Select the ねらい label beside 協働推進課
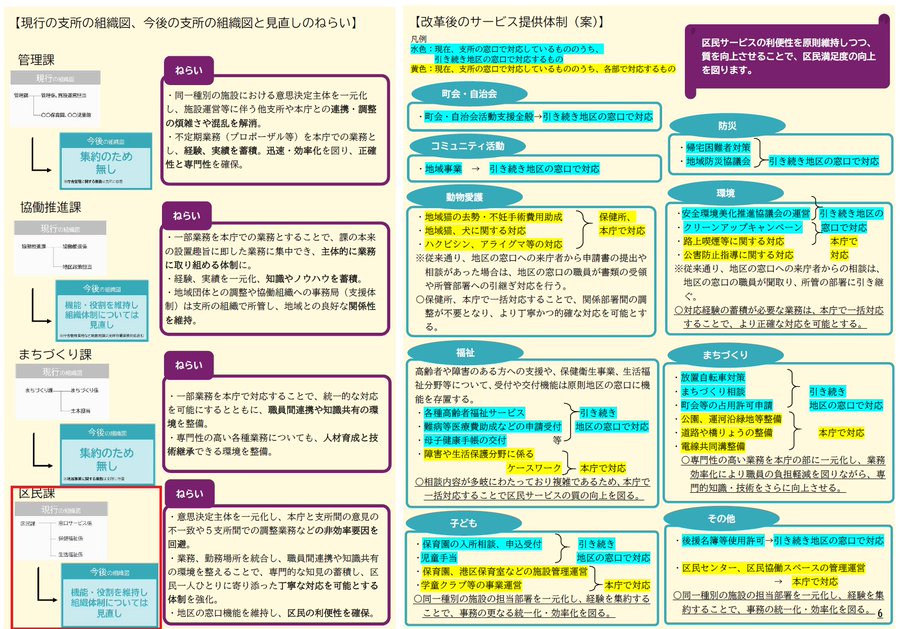900x629 pixels. click(x=187, y=216)
